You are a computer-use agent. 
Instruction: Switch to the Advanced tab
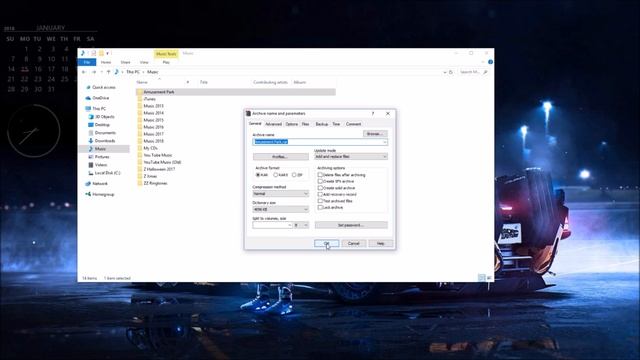tap(273, 124)
